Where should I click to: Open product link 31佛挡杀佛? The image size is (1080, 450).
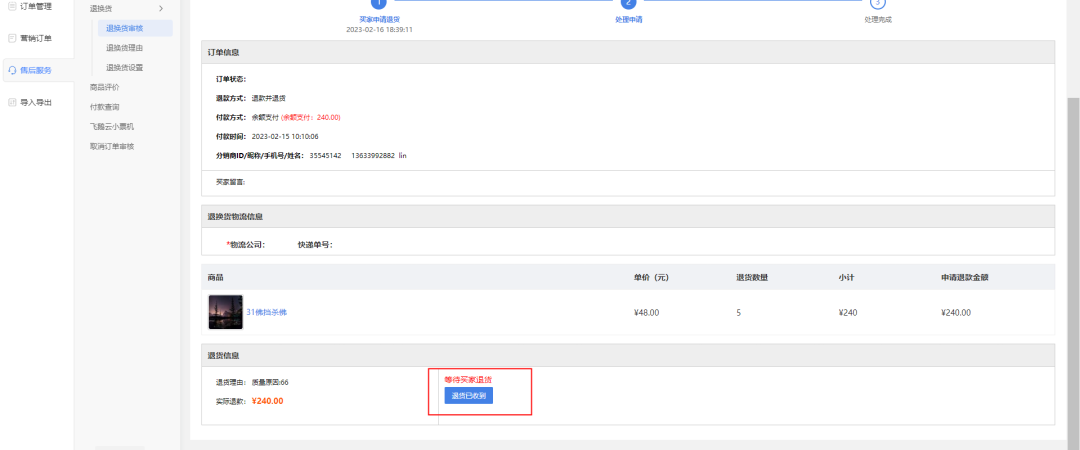click(x=266, y=313)
